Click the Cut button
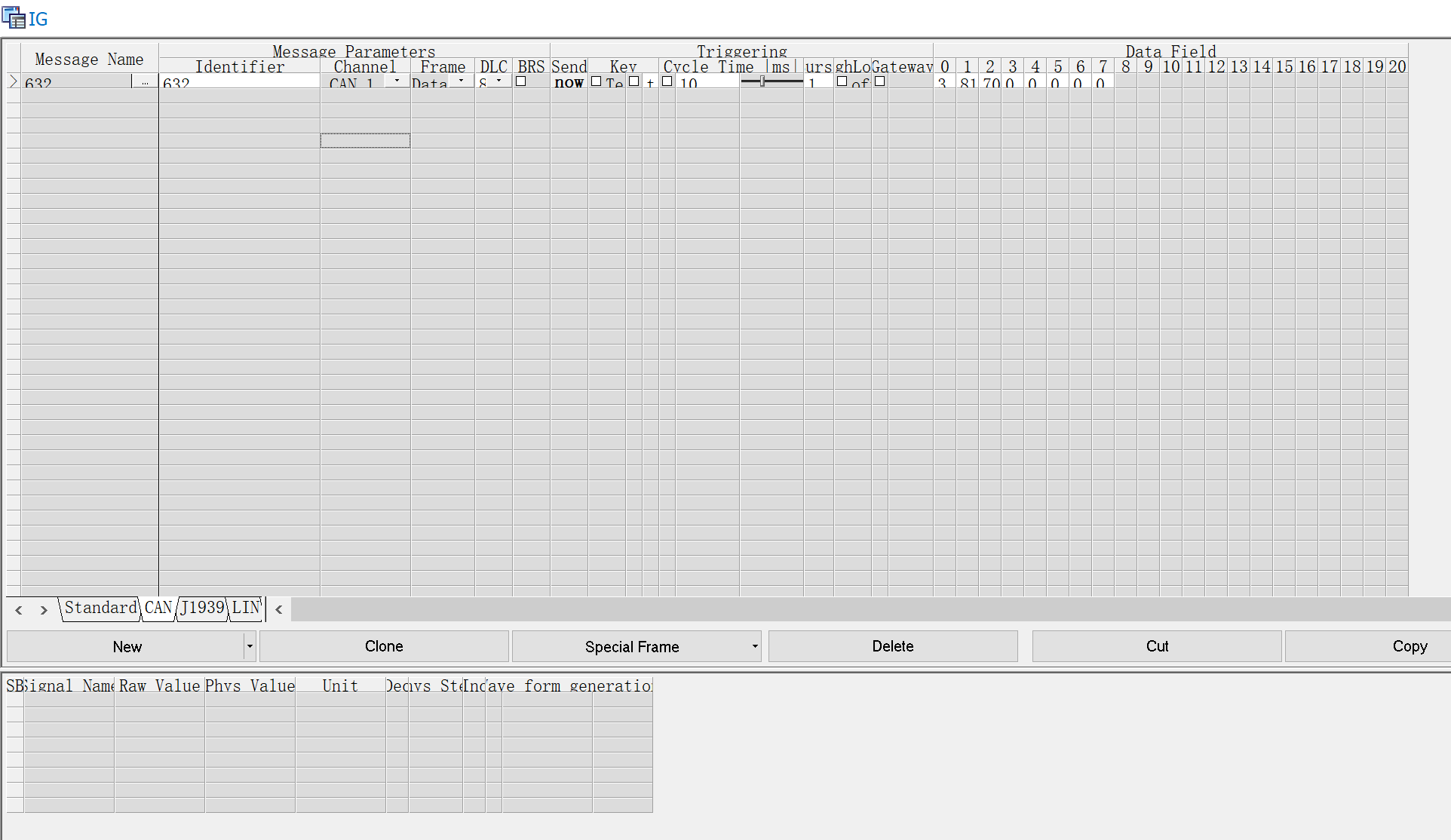This screenshot has width=1451, height=840. [x=1157, y=646]
